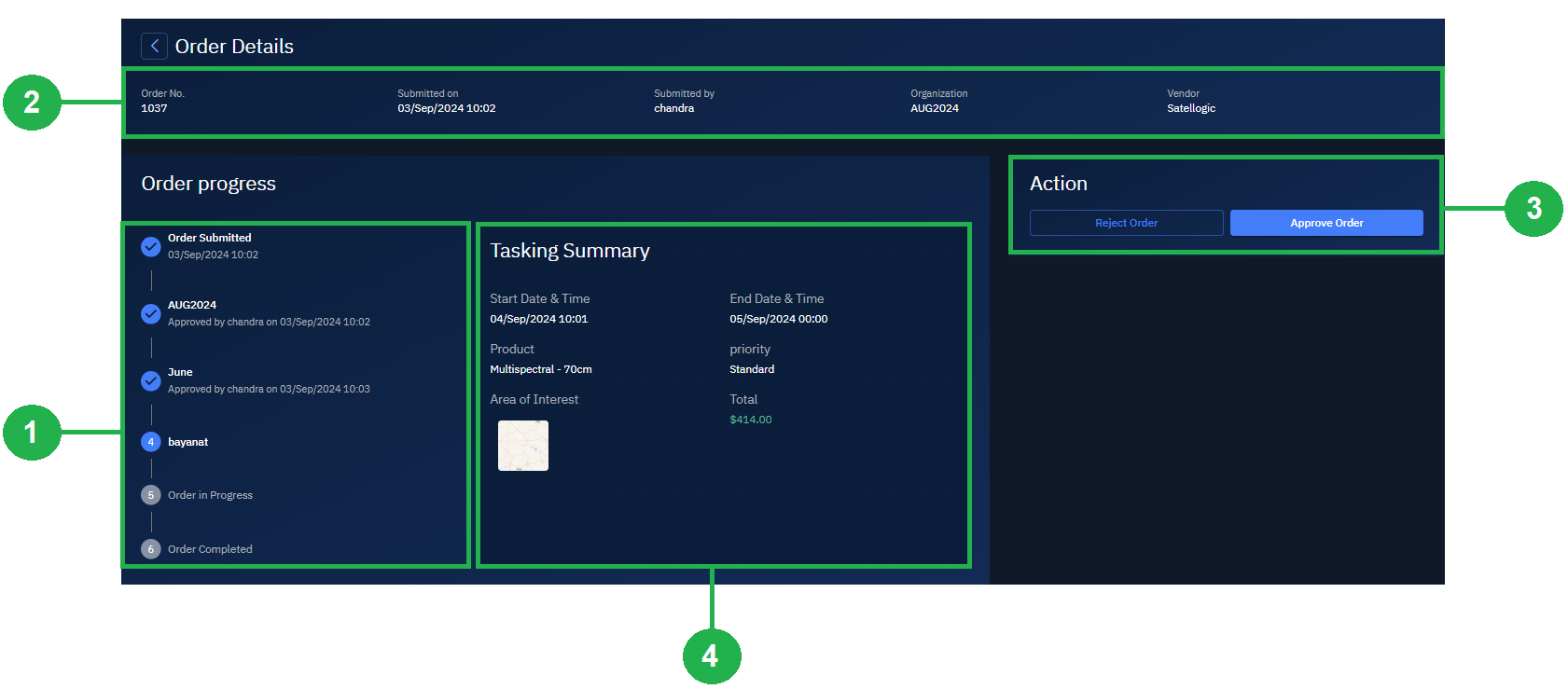Click the green annotation marker number 2

point(32,102)
